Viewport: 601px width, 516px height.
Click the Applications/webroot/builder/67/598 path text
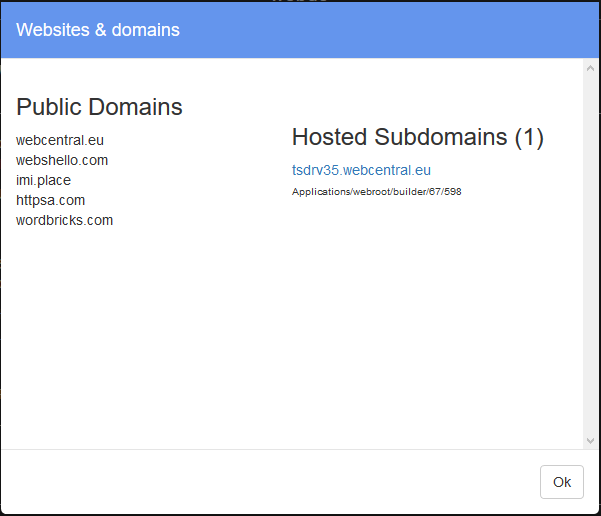click(x=376, y=192)
